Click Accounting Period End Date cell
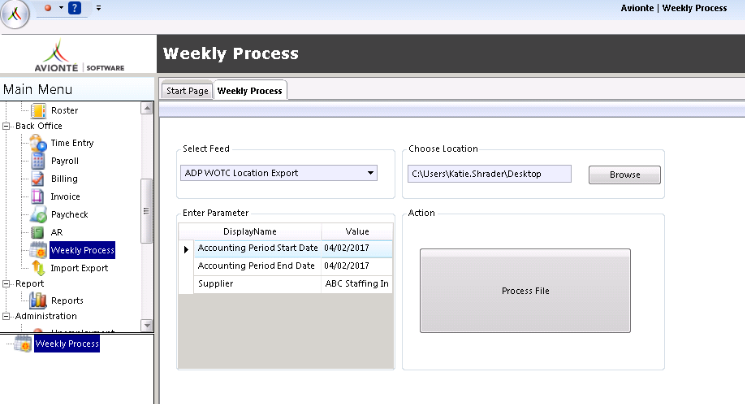The width and height of the screenshot is (745, 404). [258, 266]
